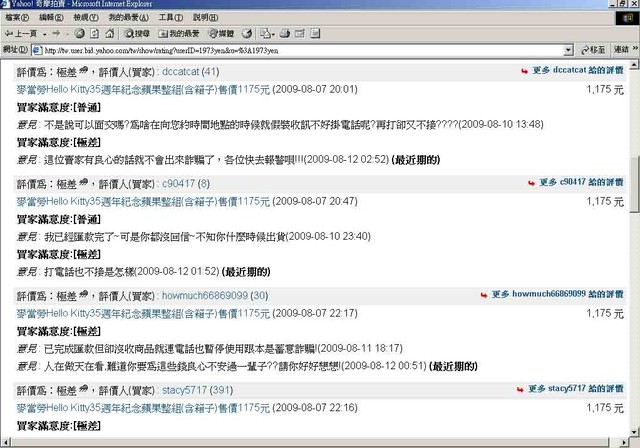Open the 檔案(F) menu

pyautogui.click(x=17, y=18)
